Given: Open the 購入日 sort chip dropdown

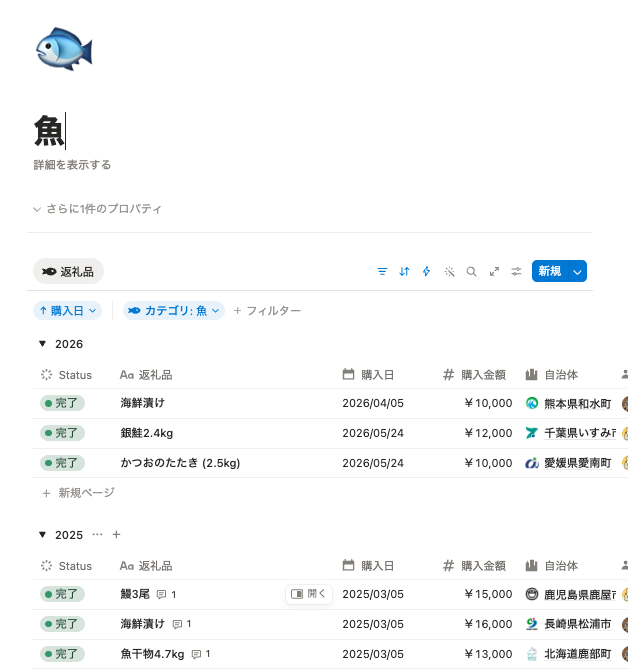Looking at the screenshot, I should pyautogui.click(x=68, y=310).
